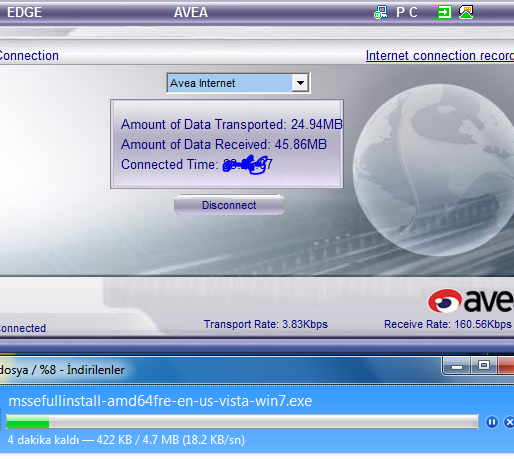The image size is (514, 459).
Task: Click the Connected status text at bottom left
Action: coord(23,328)
